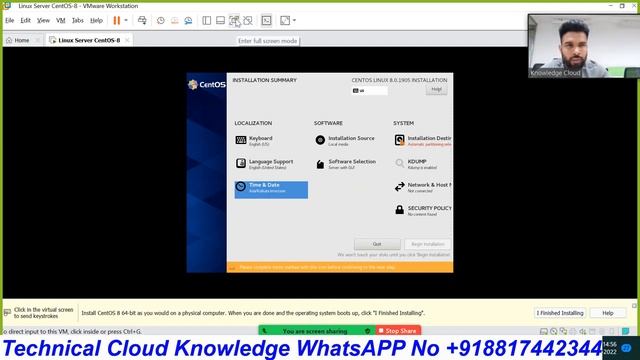Expand the stretch guest dropdown arrow
Viewport: 640px width, 360px height.
[x=294, y=20]
